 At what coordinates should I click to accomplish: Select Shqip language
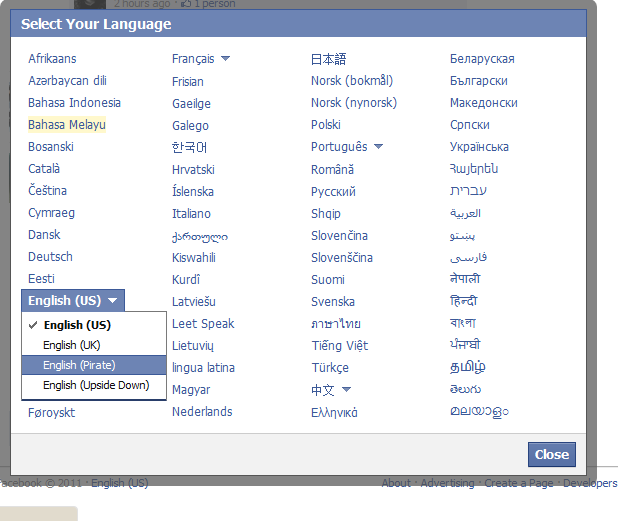[326, 214]
